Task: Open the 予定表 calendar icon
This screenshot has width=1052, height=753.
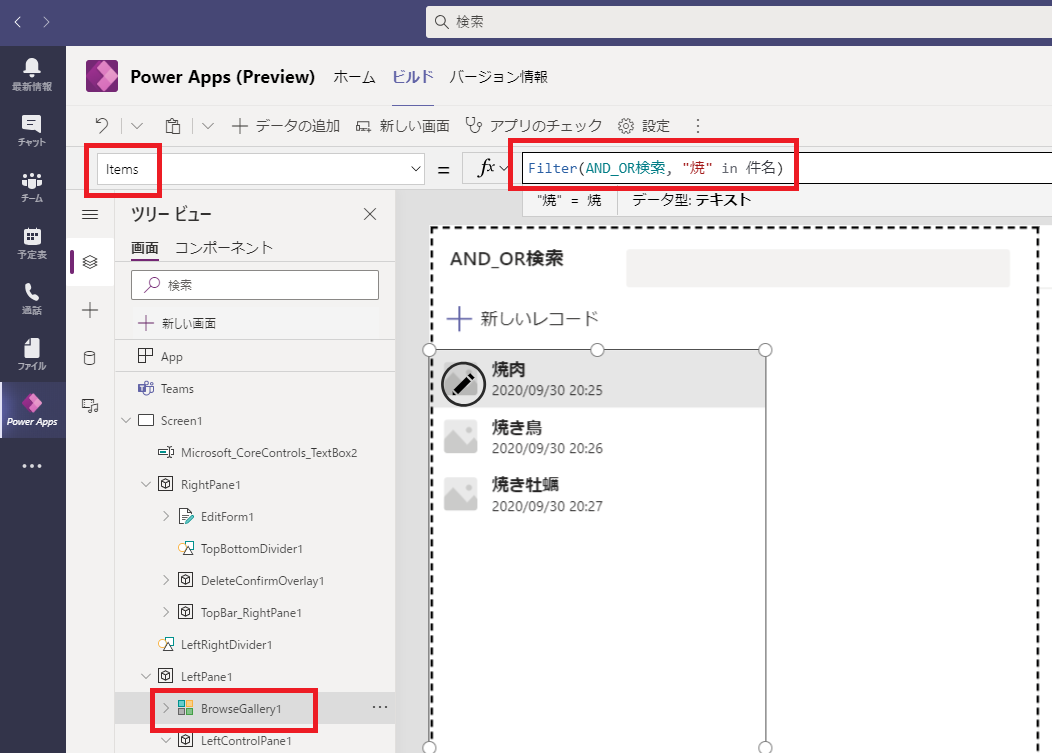Action: pyautogui.click(x=32, y=243)
